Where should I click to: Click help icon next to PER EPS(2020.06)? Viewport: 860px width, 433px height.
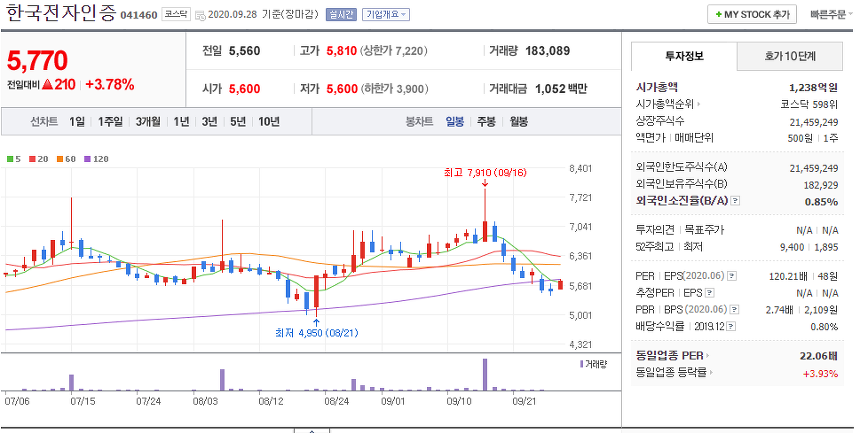732,276
